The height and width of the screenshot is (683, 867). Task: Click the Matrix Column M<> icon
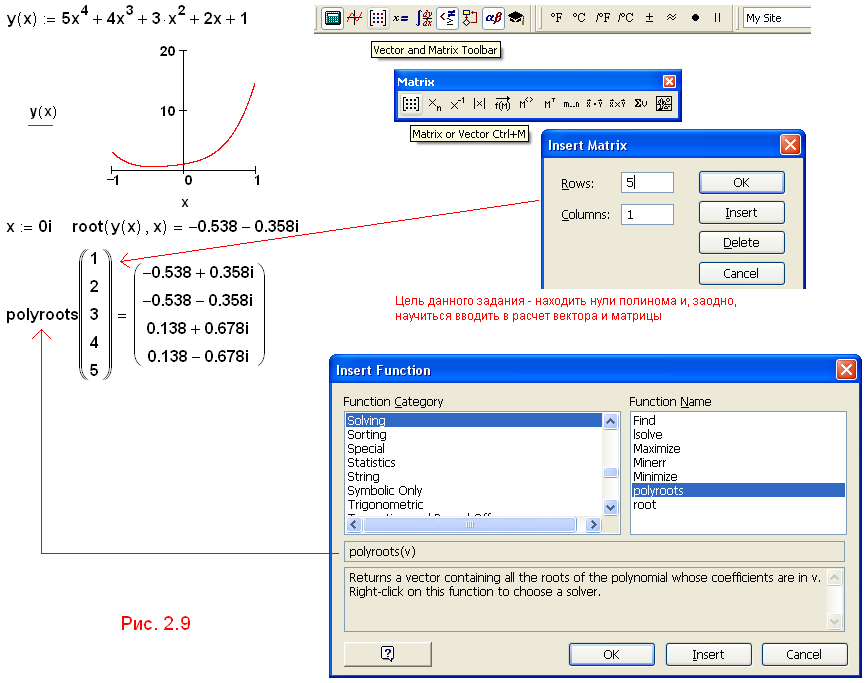point(526,103)
